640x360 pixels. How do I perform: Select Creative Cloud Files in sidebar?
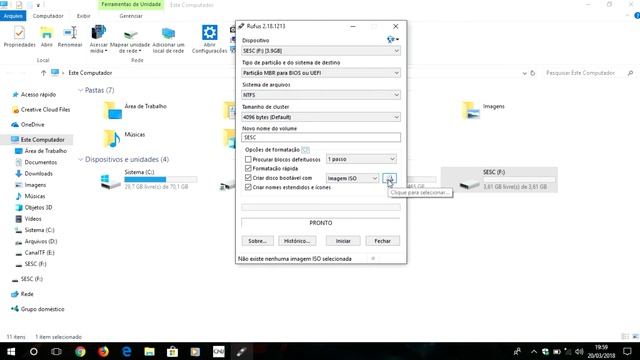(45, 109)
